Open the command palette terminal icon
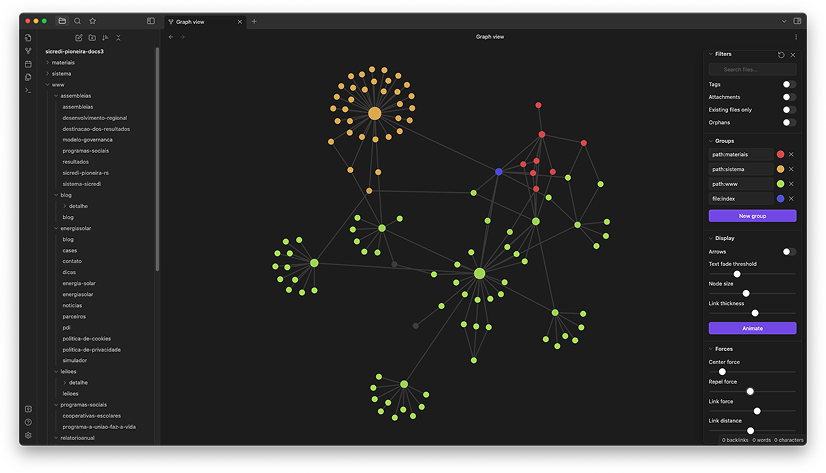 coord(28,90)
